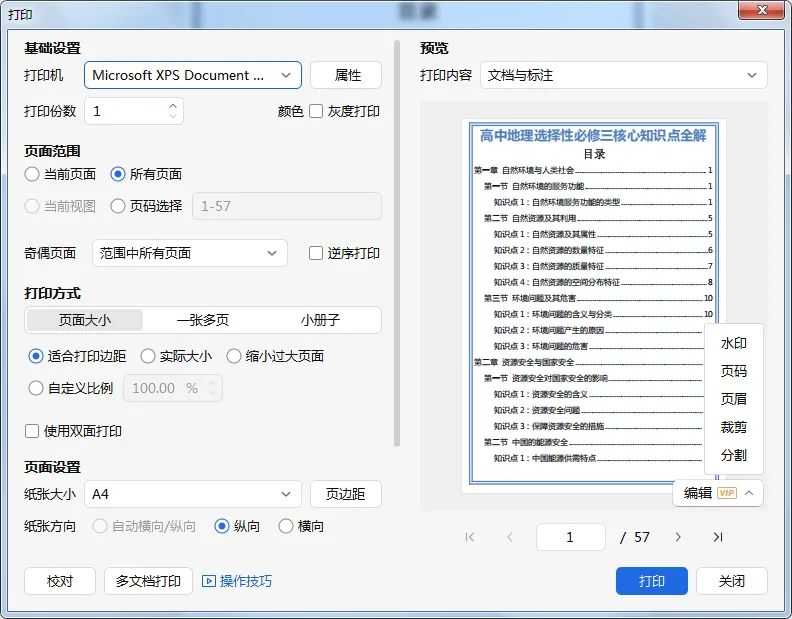
Task: Collapse the 编辑 VIP menu
Action: click(749, 493)
